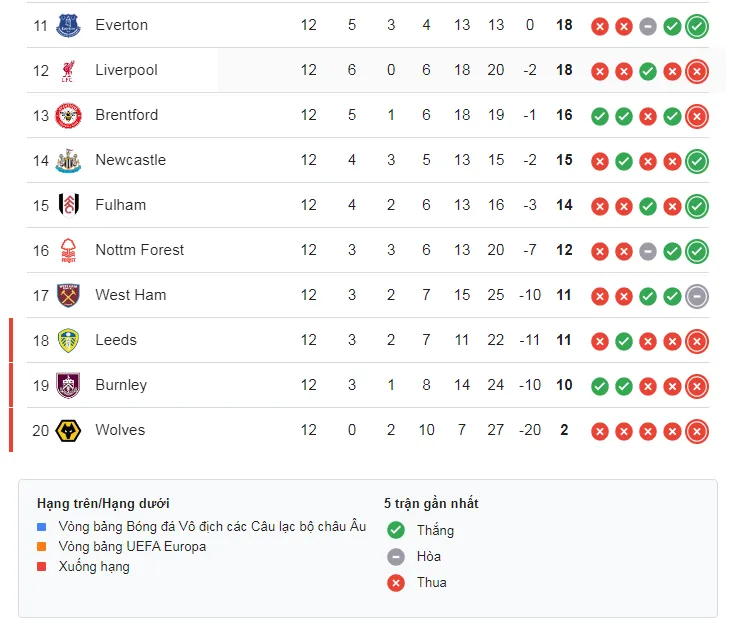Click the Fulham club crest icon
The image size is (747, 627).
click(68, 205)
